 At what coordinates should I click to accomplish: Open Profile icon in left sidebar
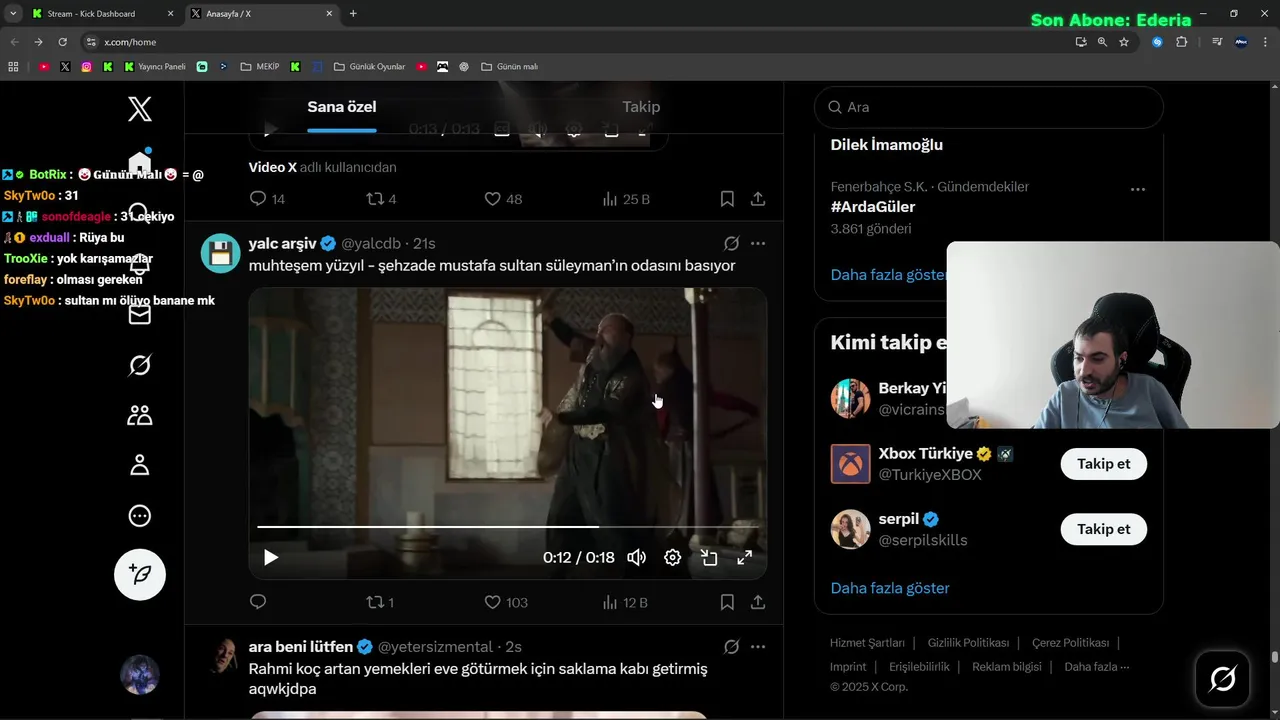(x=140, y=465)
